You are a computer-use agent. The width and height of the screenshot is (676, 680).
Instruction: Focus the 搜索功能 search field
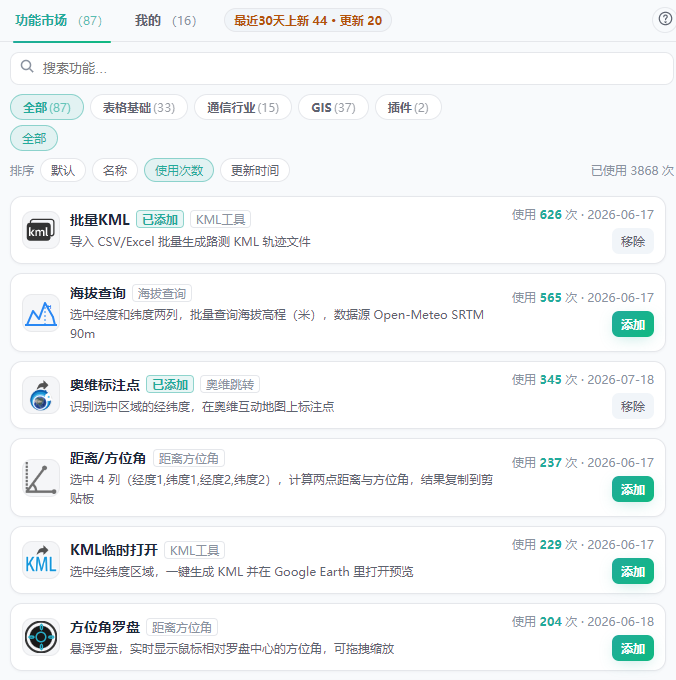tap(342, 69)
